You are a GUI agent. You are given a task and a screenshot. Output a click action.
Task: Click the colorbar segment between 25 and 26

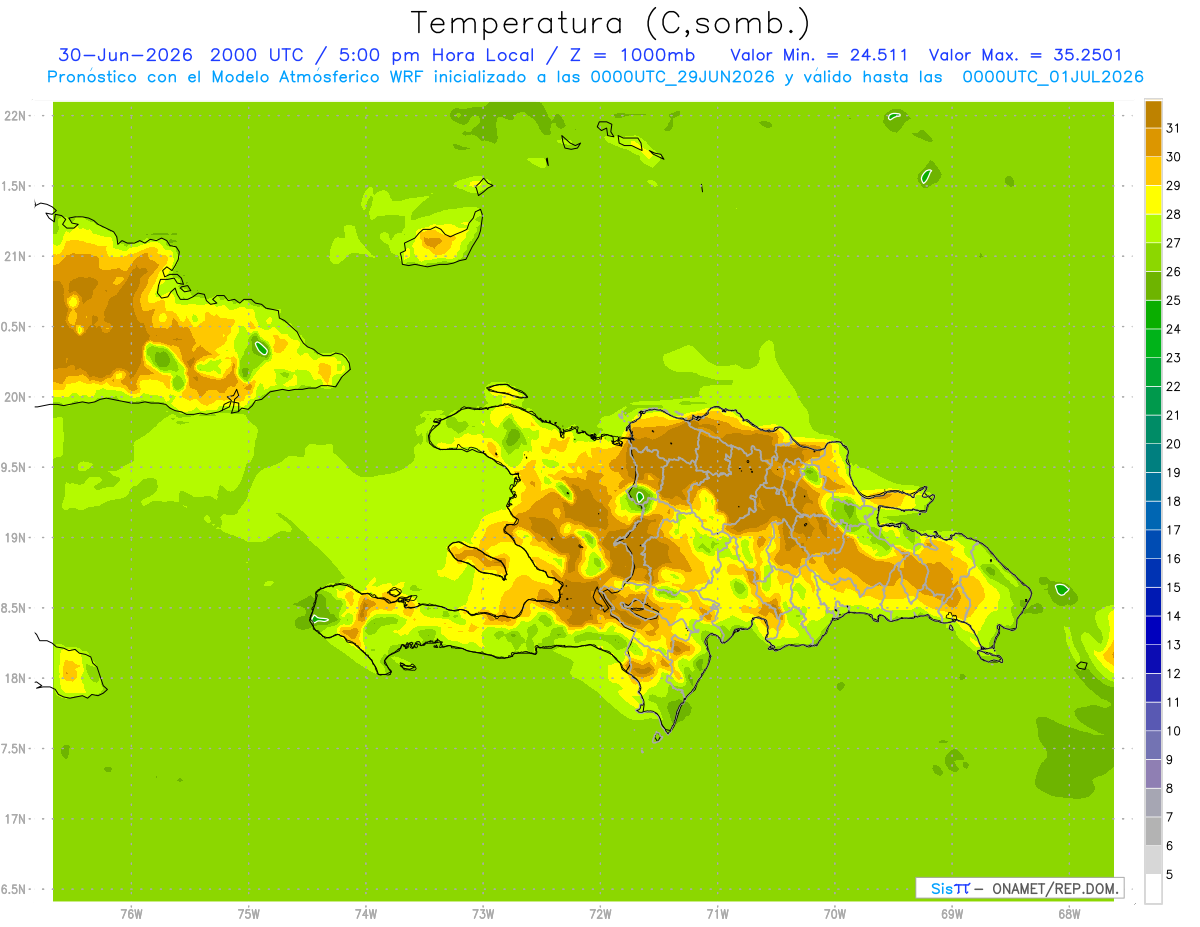(1153, 286)
